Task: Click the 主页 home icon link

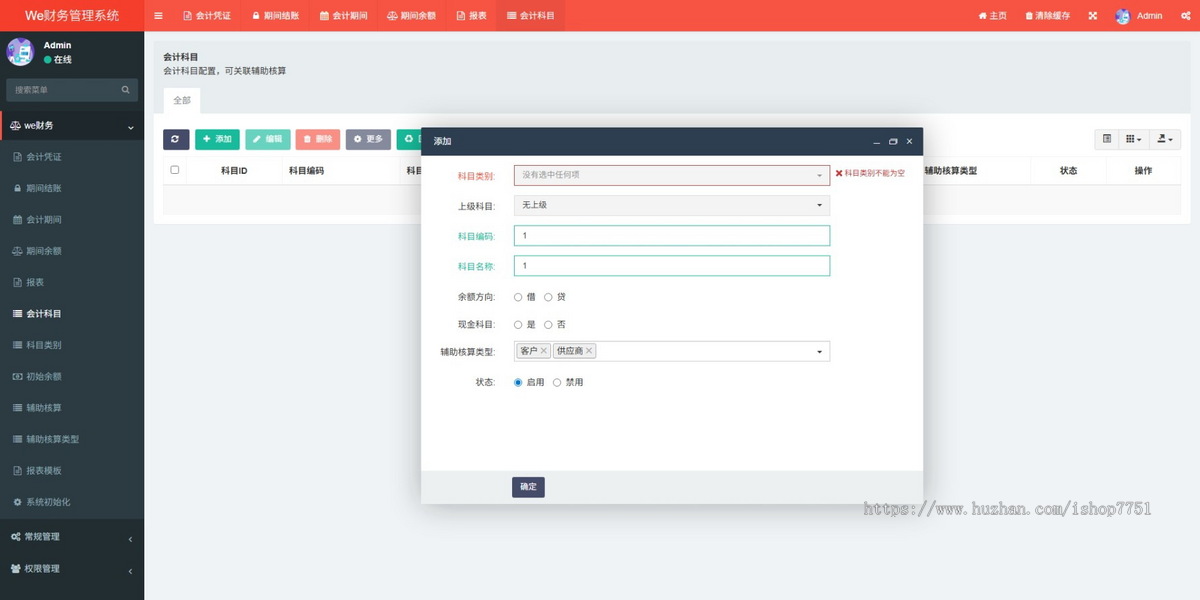Action: tap(992, 16)
